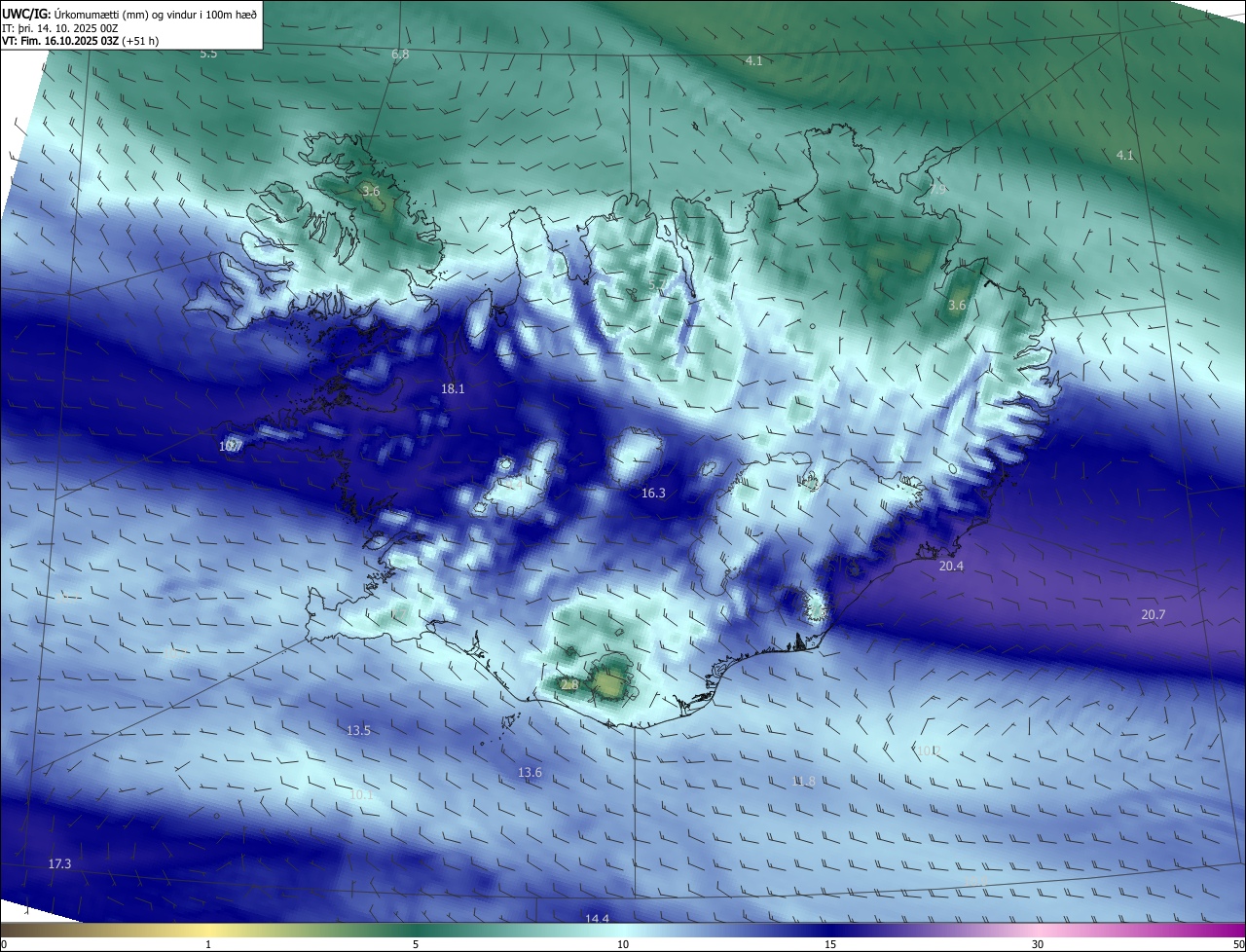The width and height of the screenshot is (1246, 952).
Task: Click the 0 tick on the color scale
Action: click(3, 944)
